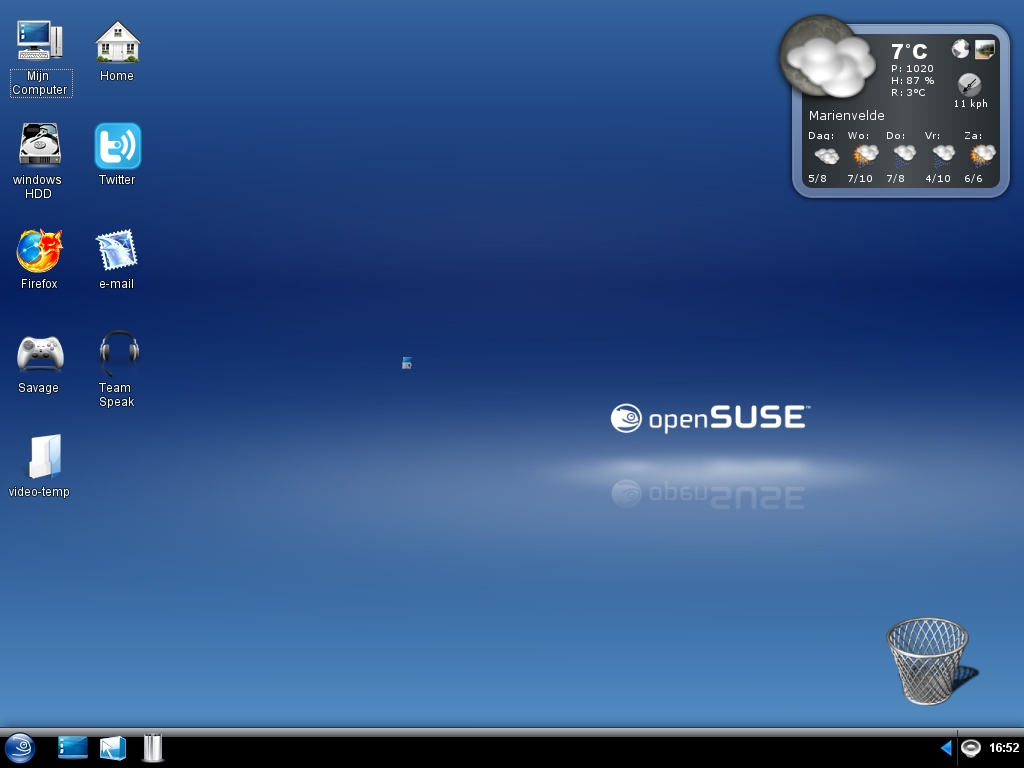Open the video-temp folder icon
Screen dimensions: 1024x768
click(x=45, y=456)
